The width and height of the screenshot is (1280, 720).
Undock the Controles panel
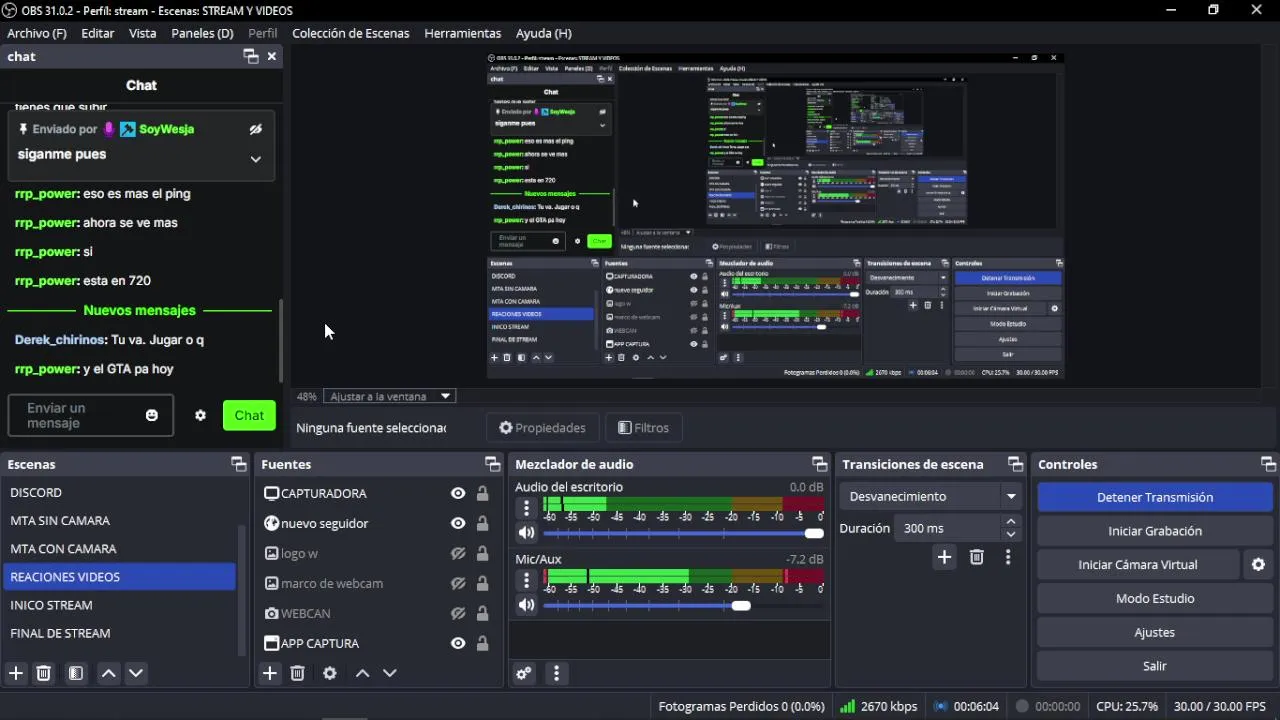click(x=1268, y=464)
